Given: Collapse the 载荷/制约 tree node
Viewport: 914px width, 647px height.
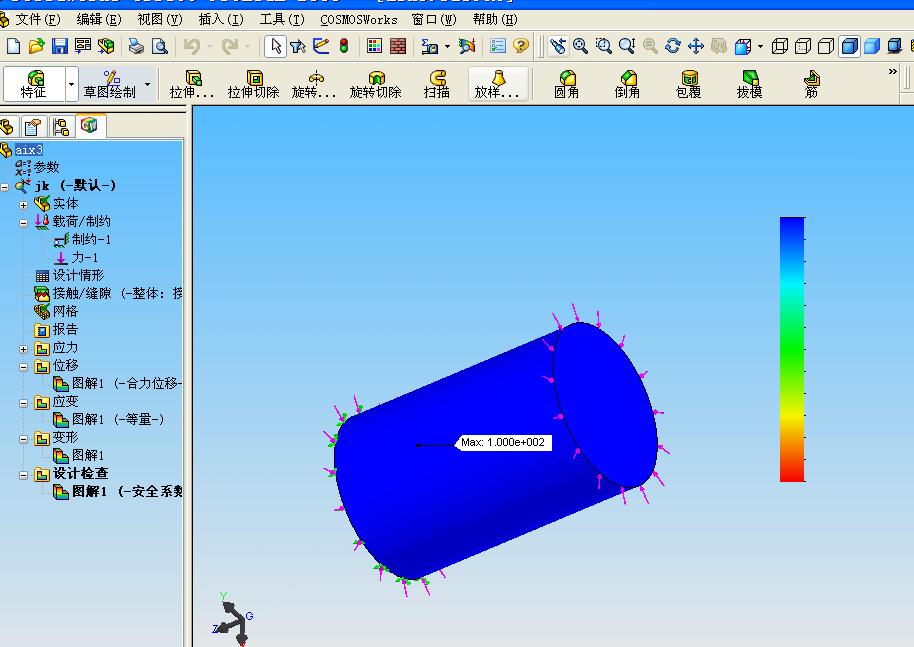Looking at the screenshot, I should click(x=23, y=223).
